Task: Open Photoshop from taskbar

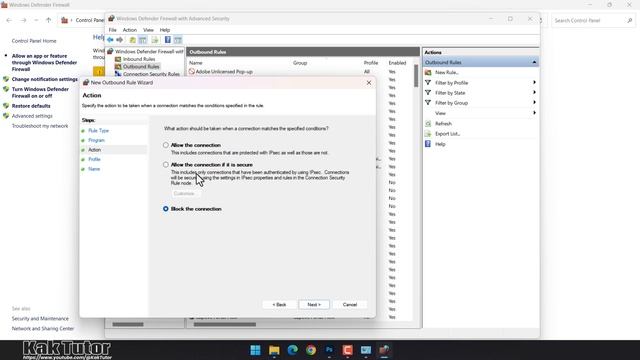Action: coord(329,350)
